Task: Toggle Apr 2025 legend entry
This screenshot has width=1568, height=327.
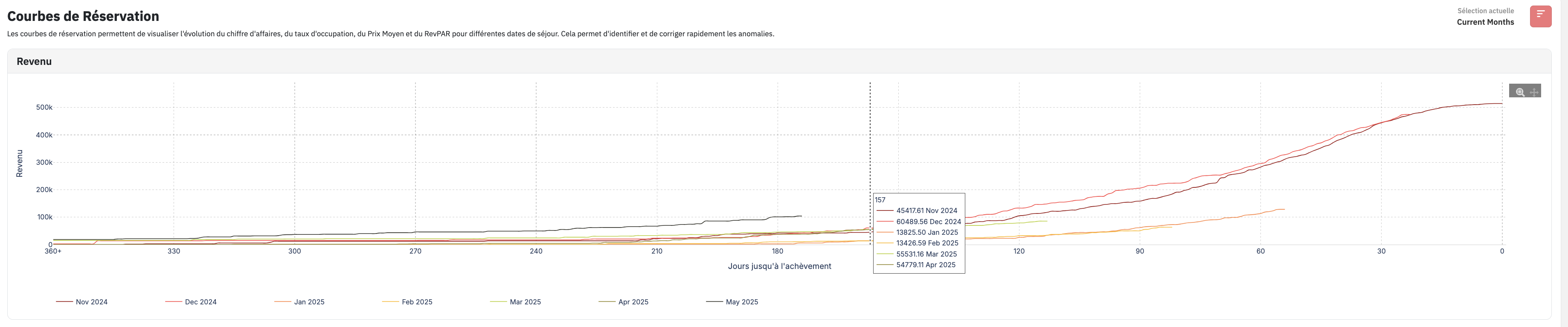Action: click(x=633, y=302)
